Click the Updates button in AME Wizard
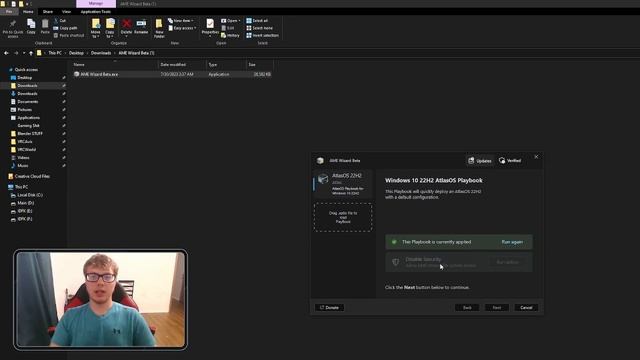 click(480, 161)
